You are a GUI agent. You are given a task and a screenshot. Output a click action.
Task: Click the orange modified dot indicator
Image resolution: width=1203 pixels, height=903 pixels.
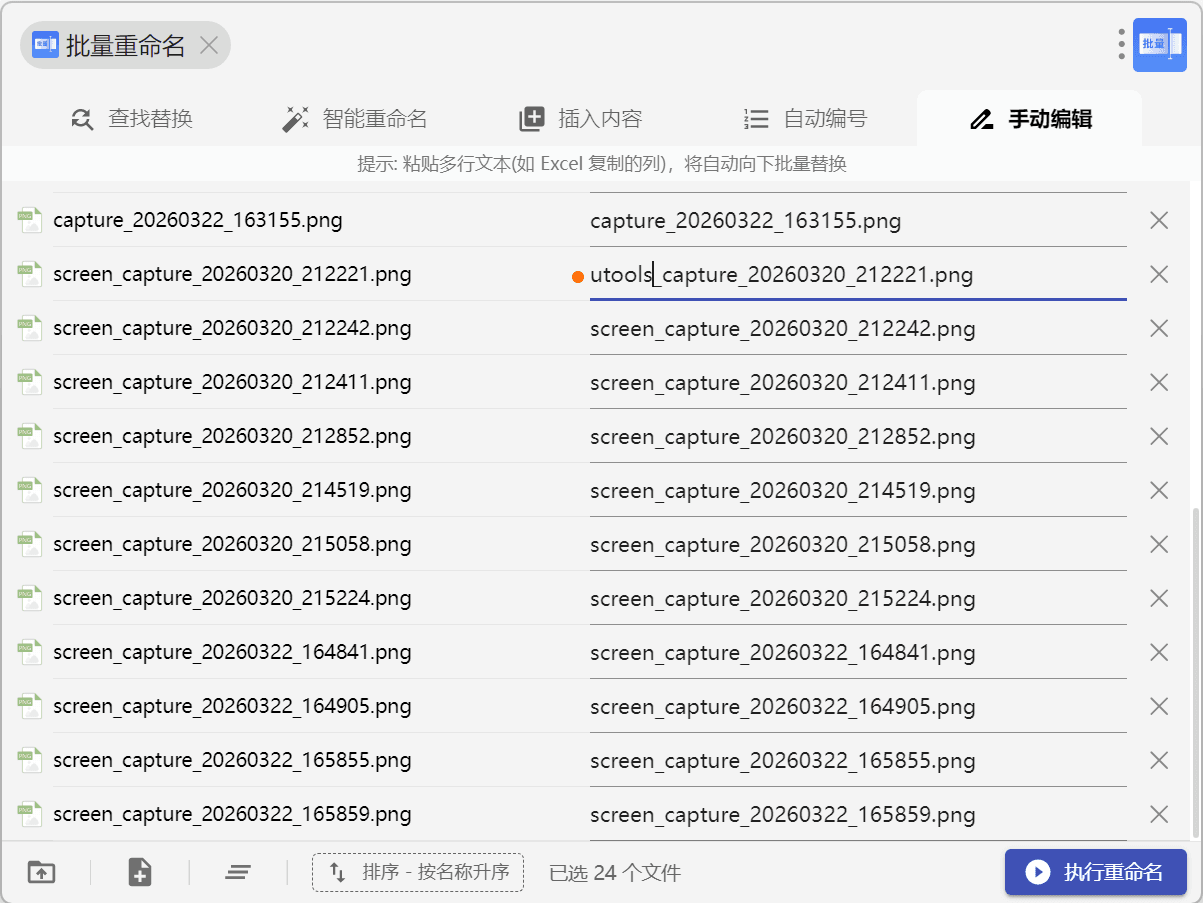coord(578,276)
